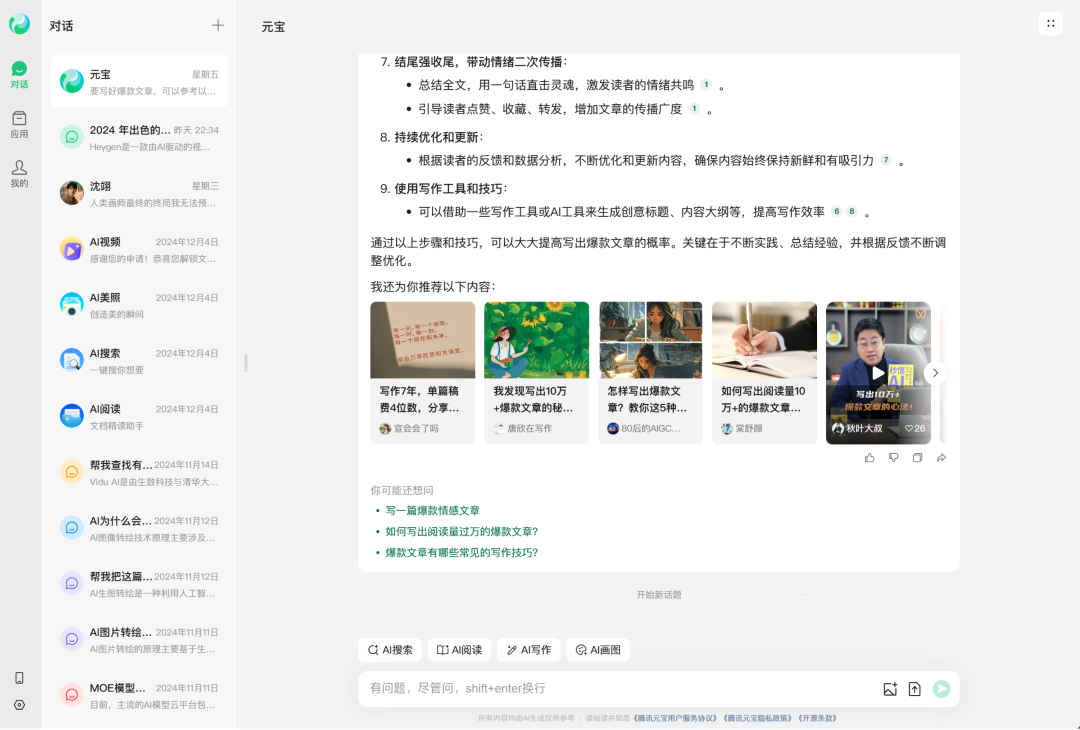Image resolution: width=1080 pixels, height=730 pixels.
Task: Open the four-dot grid menu top right
Action: pos(1050,23)
